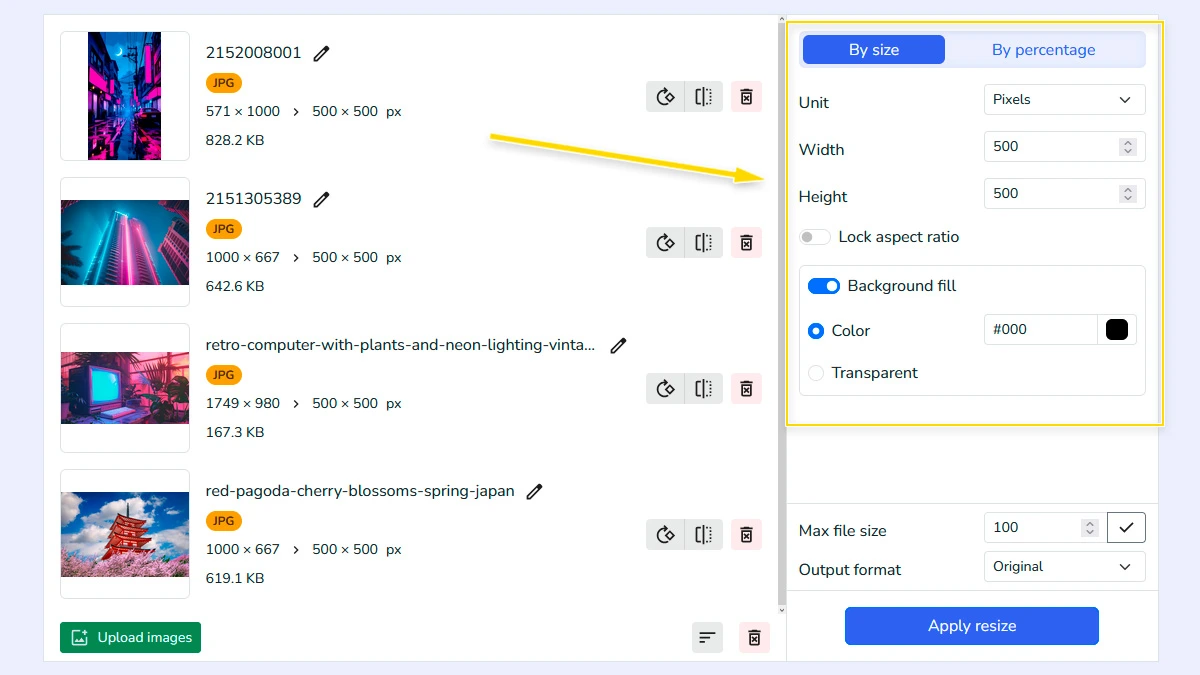This screenshot has height=675, width=1200.
Task: Turn off Background fill
Action: tap(824, 286)
